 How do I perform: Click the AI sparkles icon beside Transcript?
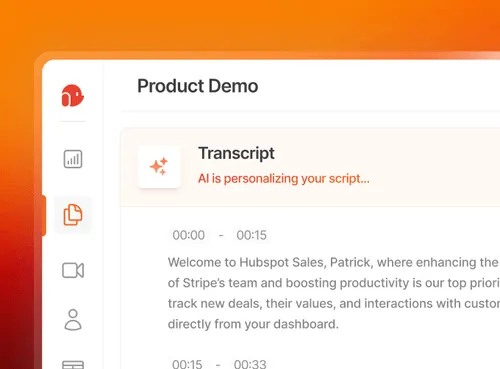click(x=159, y=167)
